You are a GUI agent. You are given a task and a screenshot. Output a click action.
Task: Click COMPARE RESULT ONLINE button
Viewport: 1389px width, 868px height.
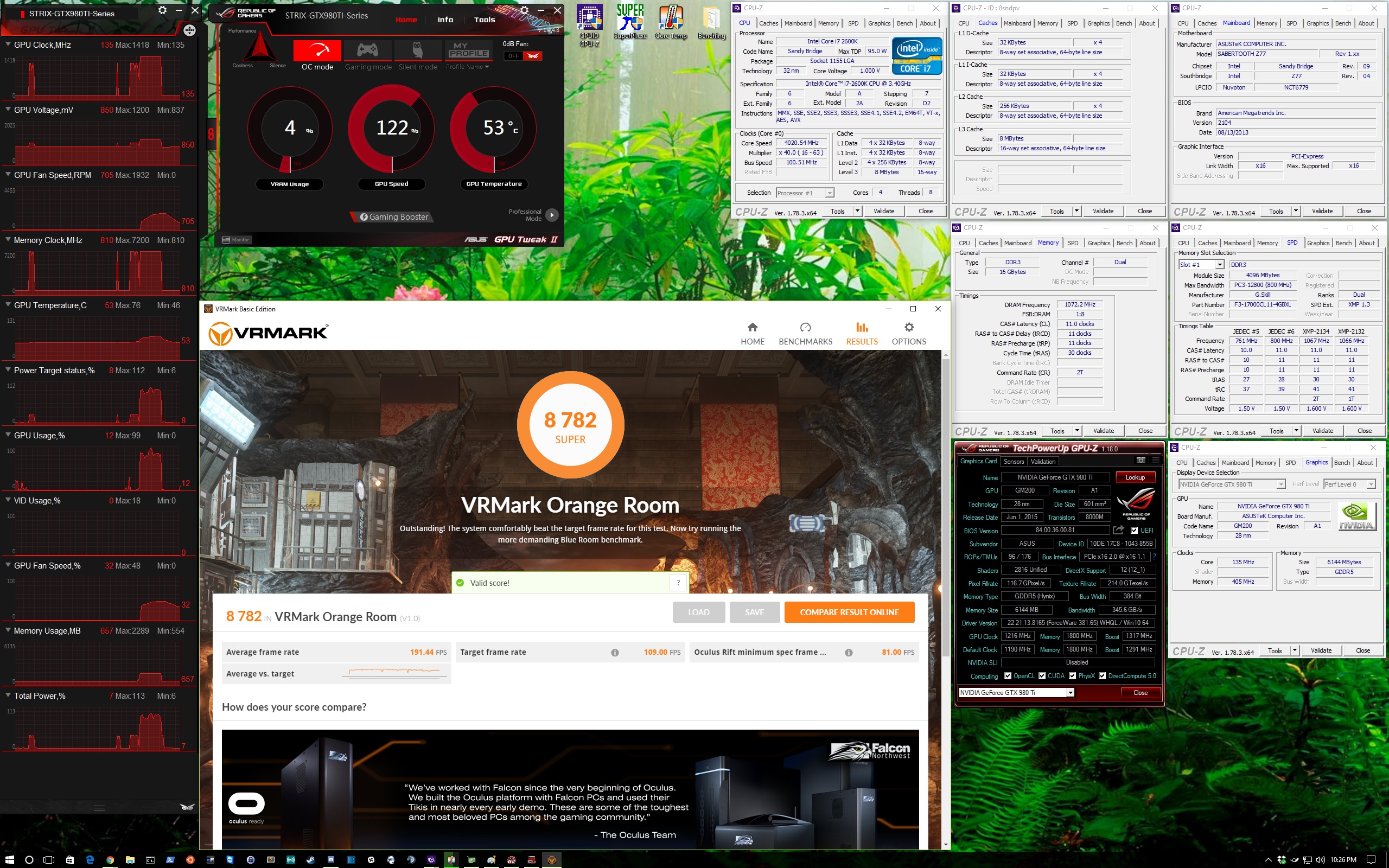click(x=849, y=612)
